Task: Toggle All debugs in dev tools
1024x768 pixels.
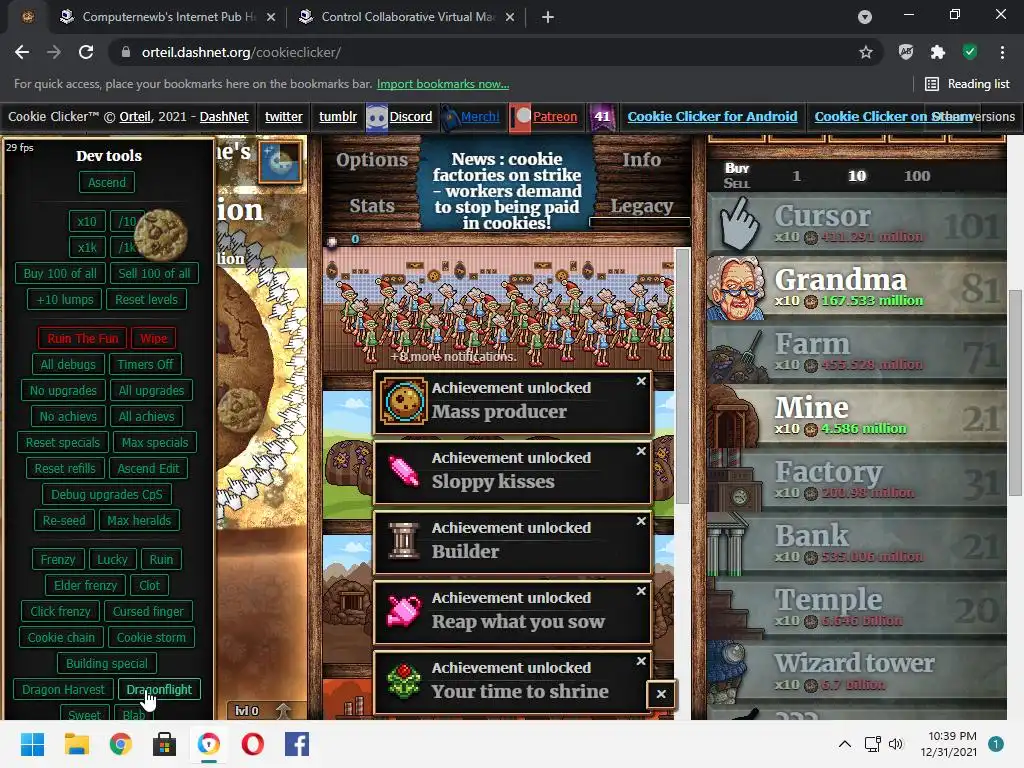Action: [x=68, y=364]
